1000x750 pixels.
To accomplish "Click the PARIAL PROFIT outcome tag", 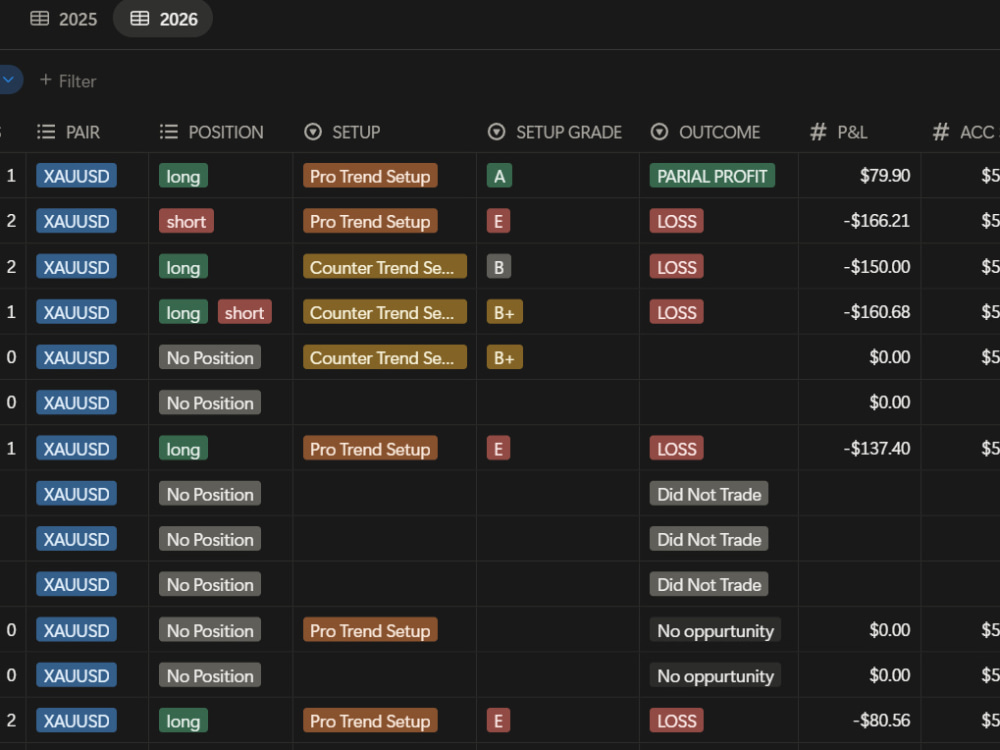I will pyautogui.click(x=712, y=176).
